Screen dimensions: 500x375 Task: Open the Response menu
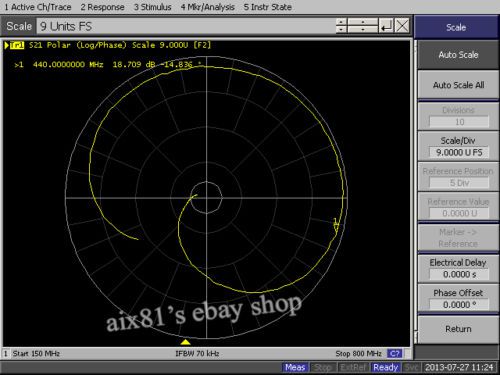point(102,7)
